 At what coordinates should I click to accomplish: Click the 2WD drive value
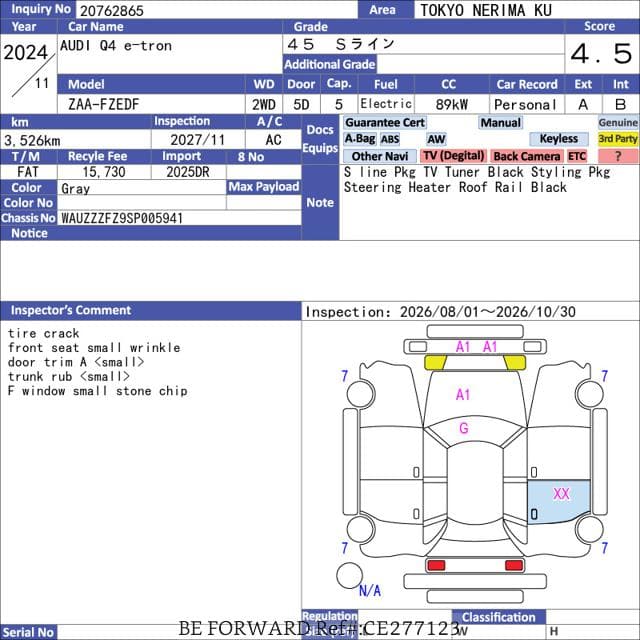pos(264,104)
